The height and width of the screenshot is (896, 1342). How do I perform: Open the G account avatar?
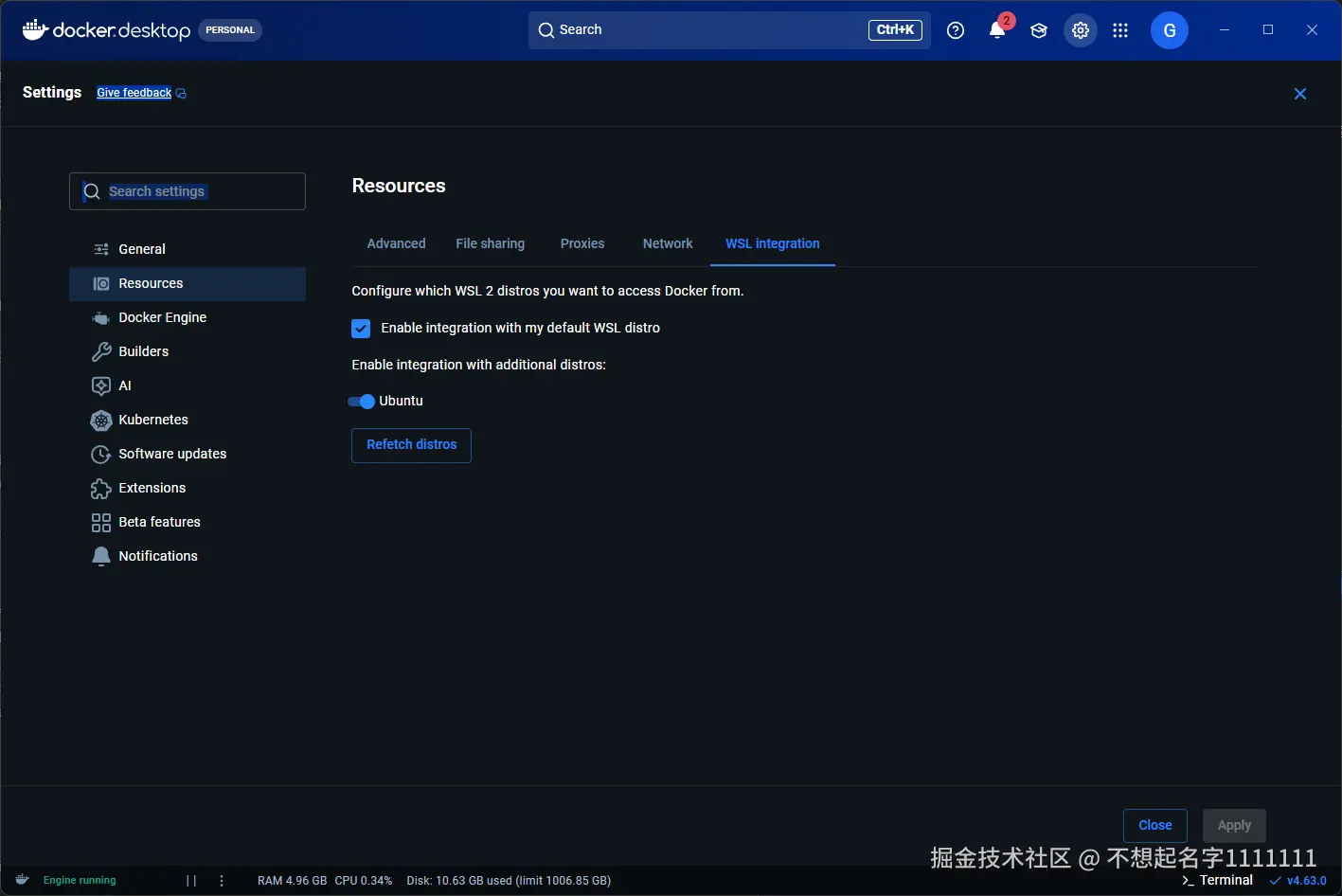(x=1170, y=30)
